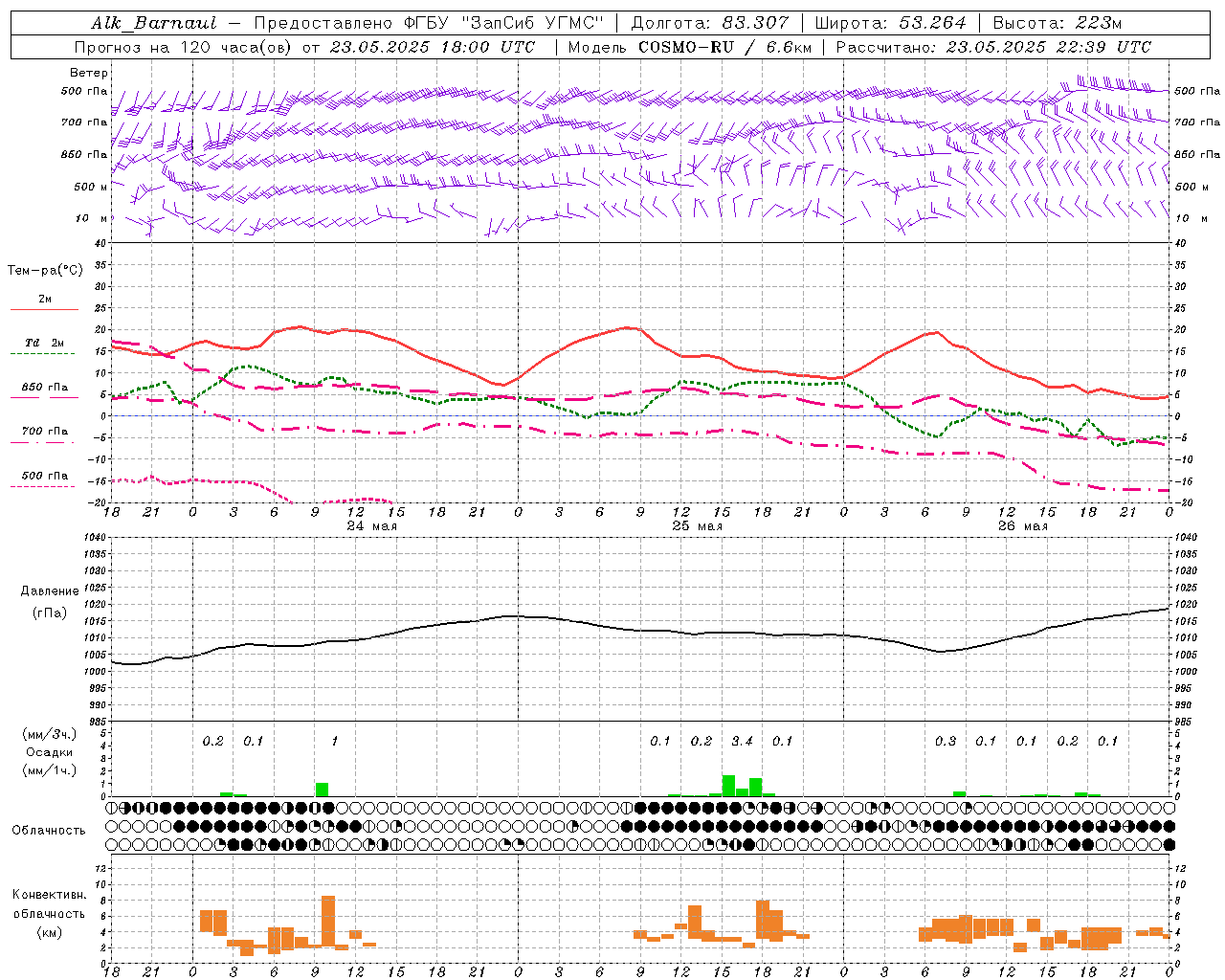This screenshot has height=980, width=1225.
Task: Click the Alk_Barnaul station title
Action: pyautogui.click(x=154, y=23)
